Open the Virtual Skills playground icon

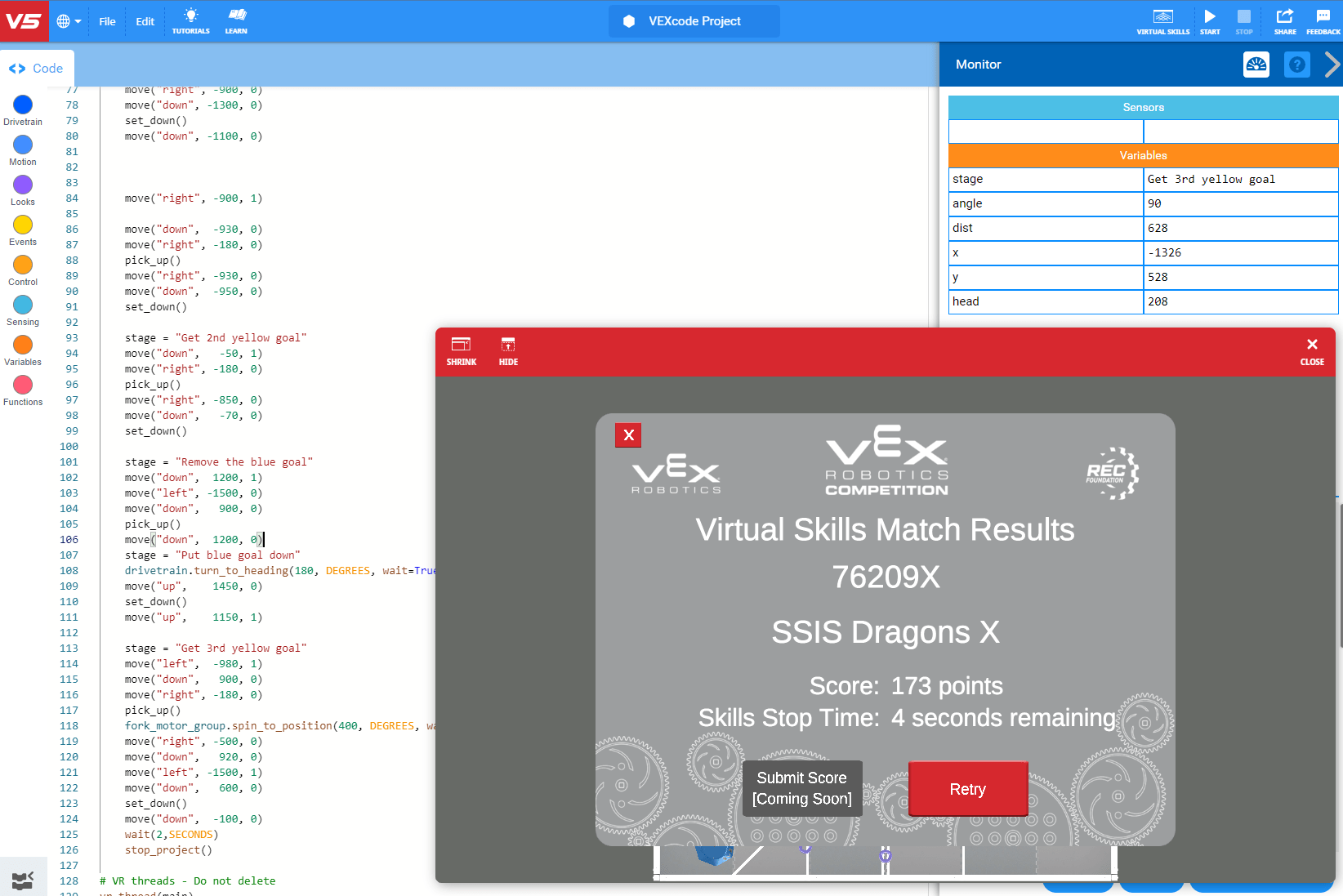click(x=1162, y=21)
